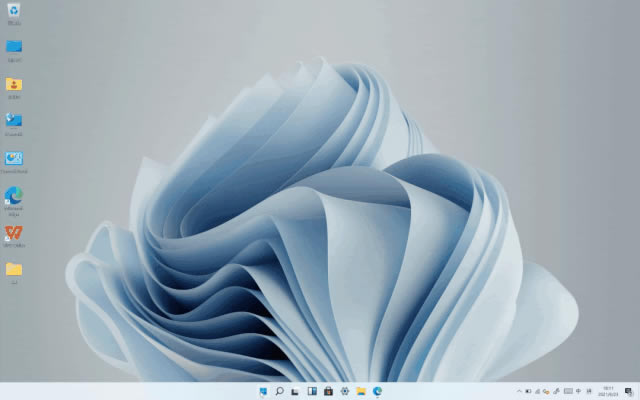Open Task View on the taskbar

[296, 391]
